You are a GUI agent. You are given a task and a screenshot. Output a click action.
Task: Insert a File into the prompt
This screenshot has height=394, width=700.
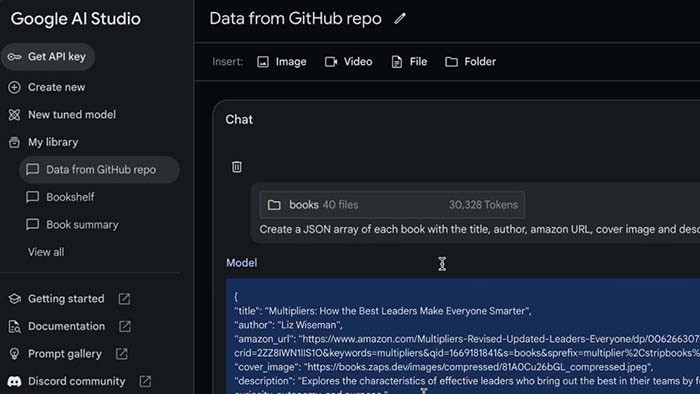pos(409,62)
